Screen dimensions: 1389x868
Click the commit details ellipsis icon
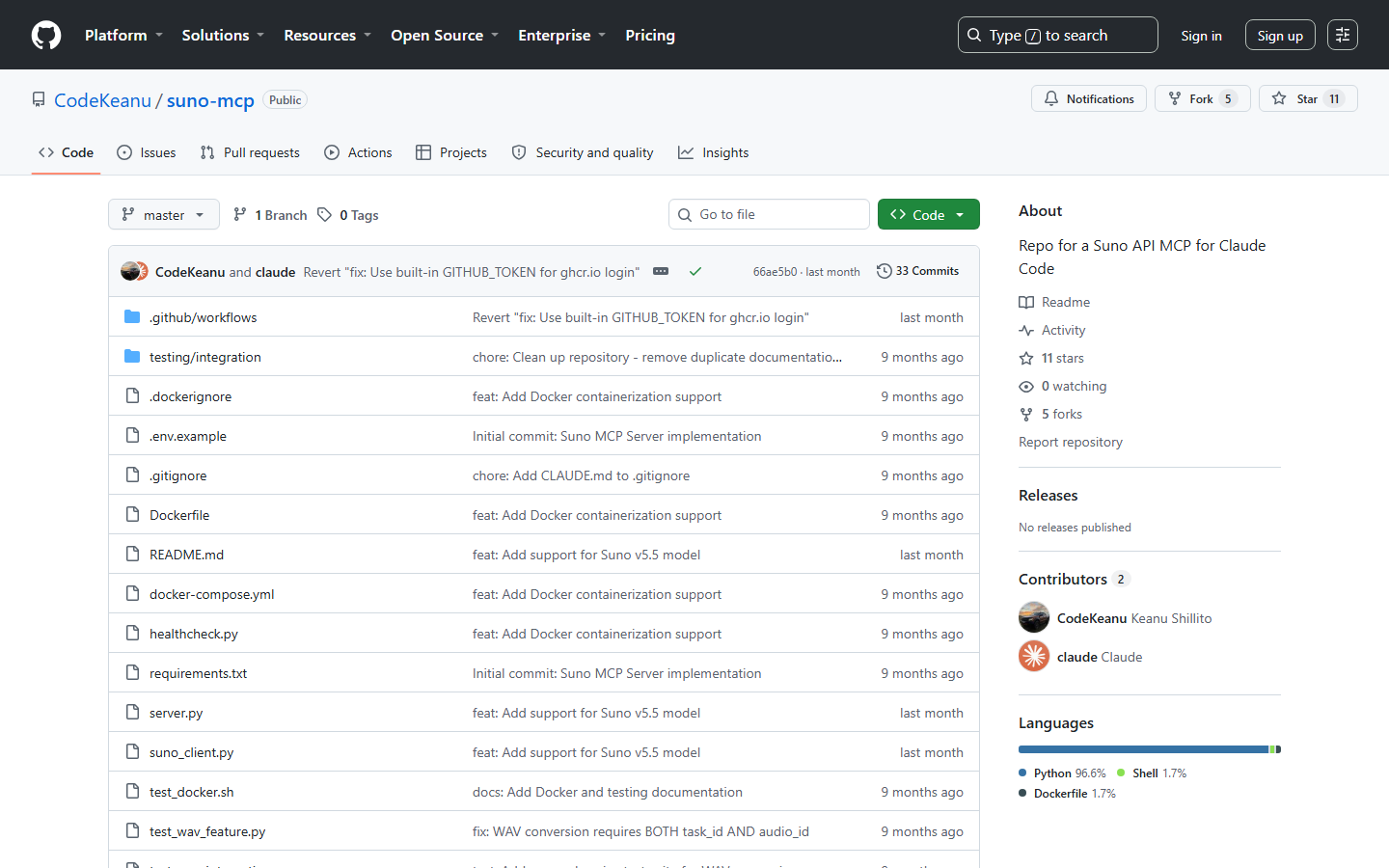661,271
